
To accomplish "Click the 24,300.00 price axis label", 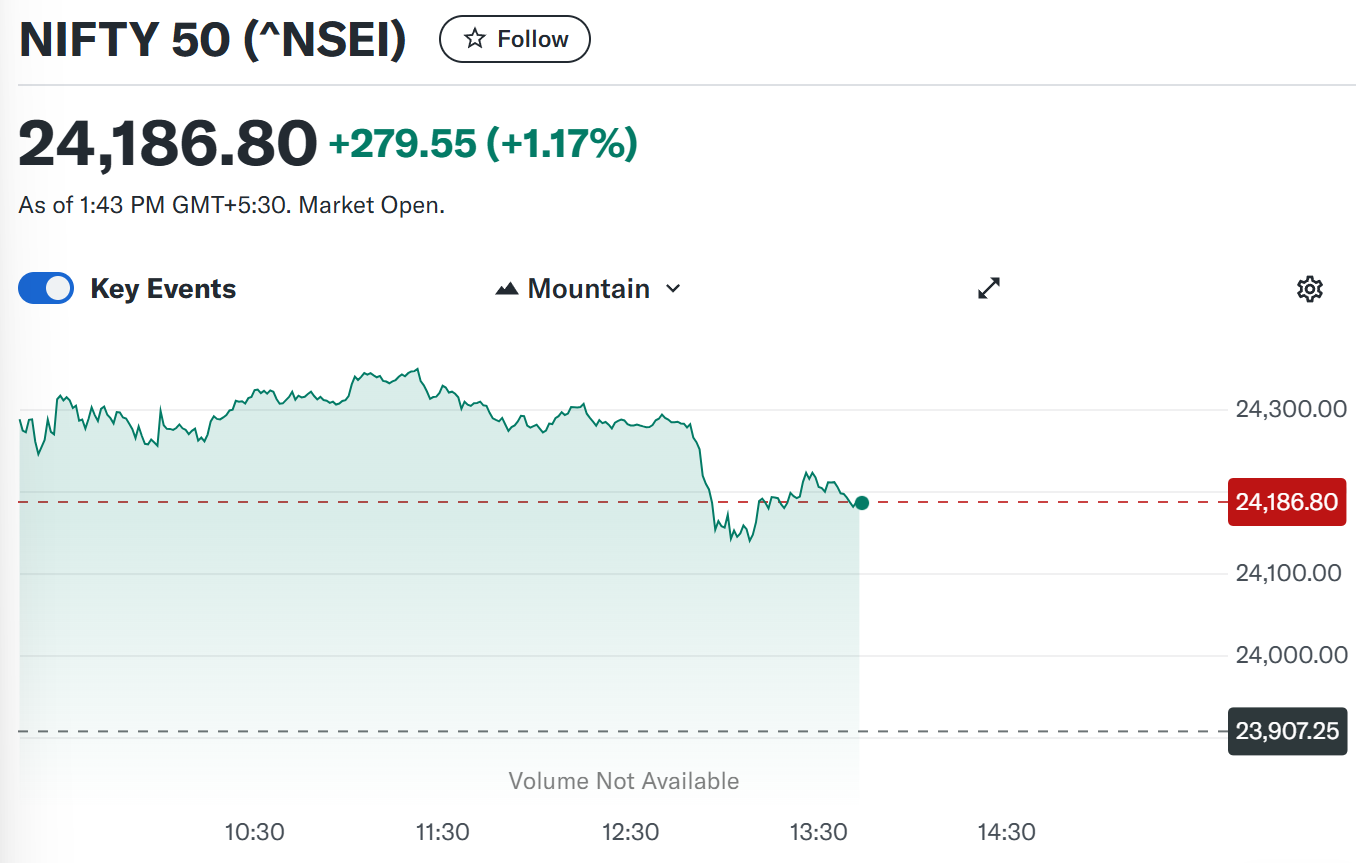I will click(1291, 409).
